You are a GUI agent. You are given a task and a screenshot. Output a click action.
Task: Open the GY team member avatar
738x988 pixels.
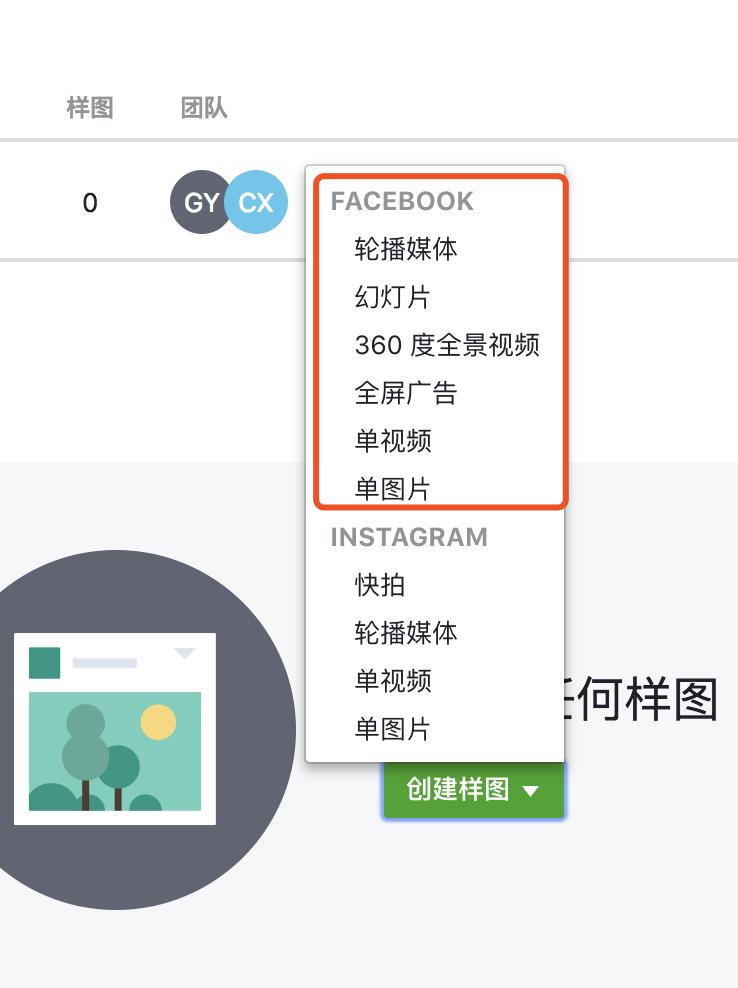[x=201, y=202]
